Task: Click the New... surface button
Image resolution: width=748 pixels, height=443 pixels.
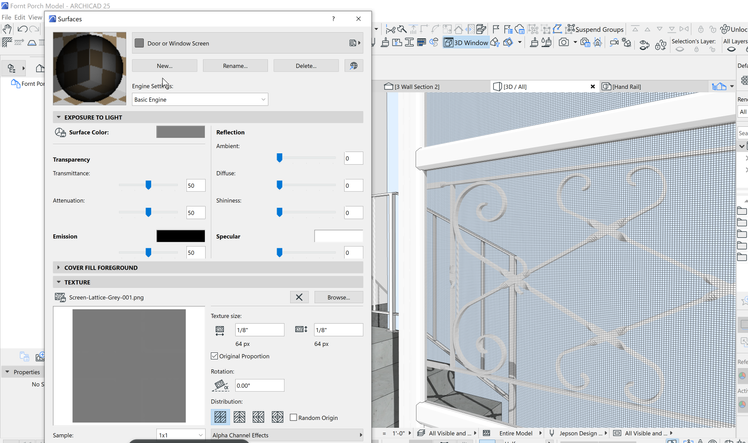Action: [x=165, y=66]
